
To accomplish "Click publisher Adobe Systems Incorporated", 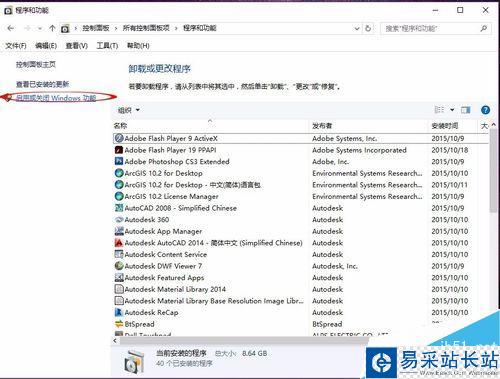I will coord(359,150).
